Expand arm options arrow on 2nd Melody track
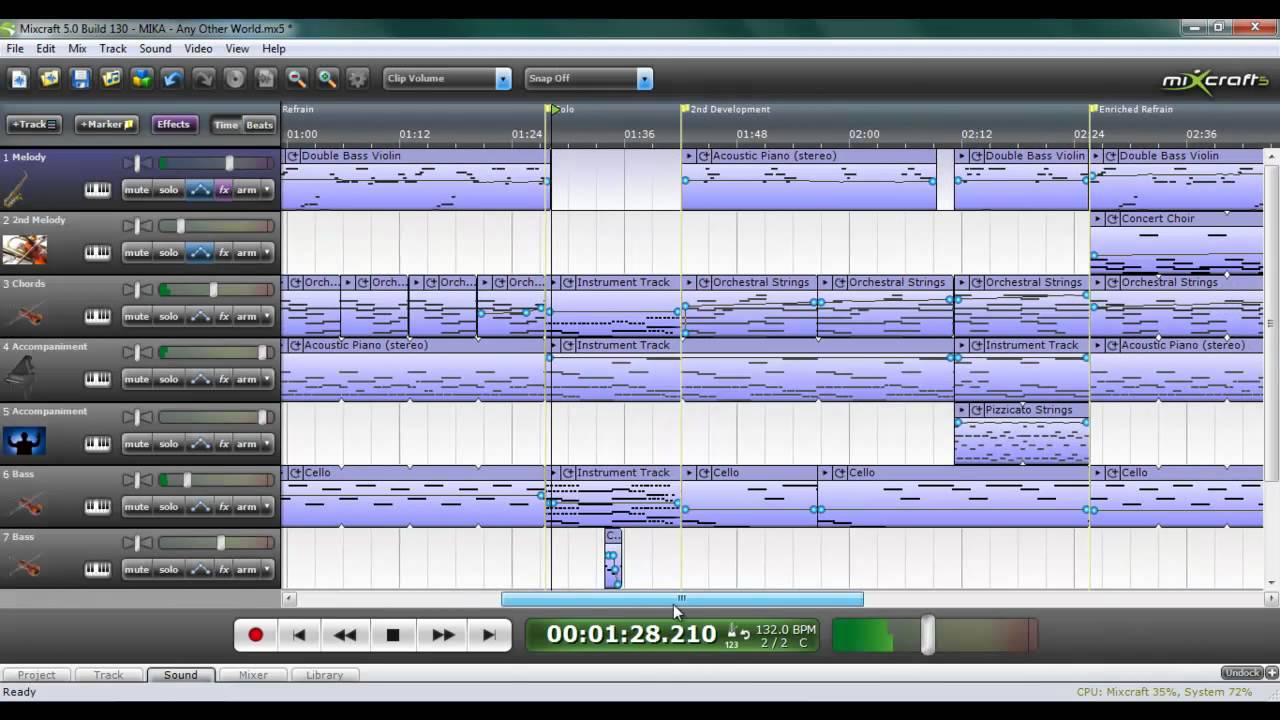The image size is (1280, 720). pos(267,253)
